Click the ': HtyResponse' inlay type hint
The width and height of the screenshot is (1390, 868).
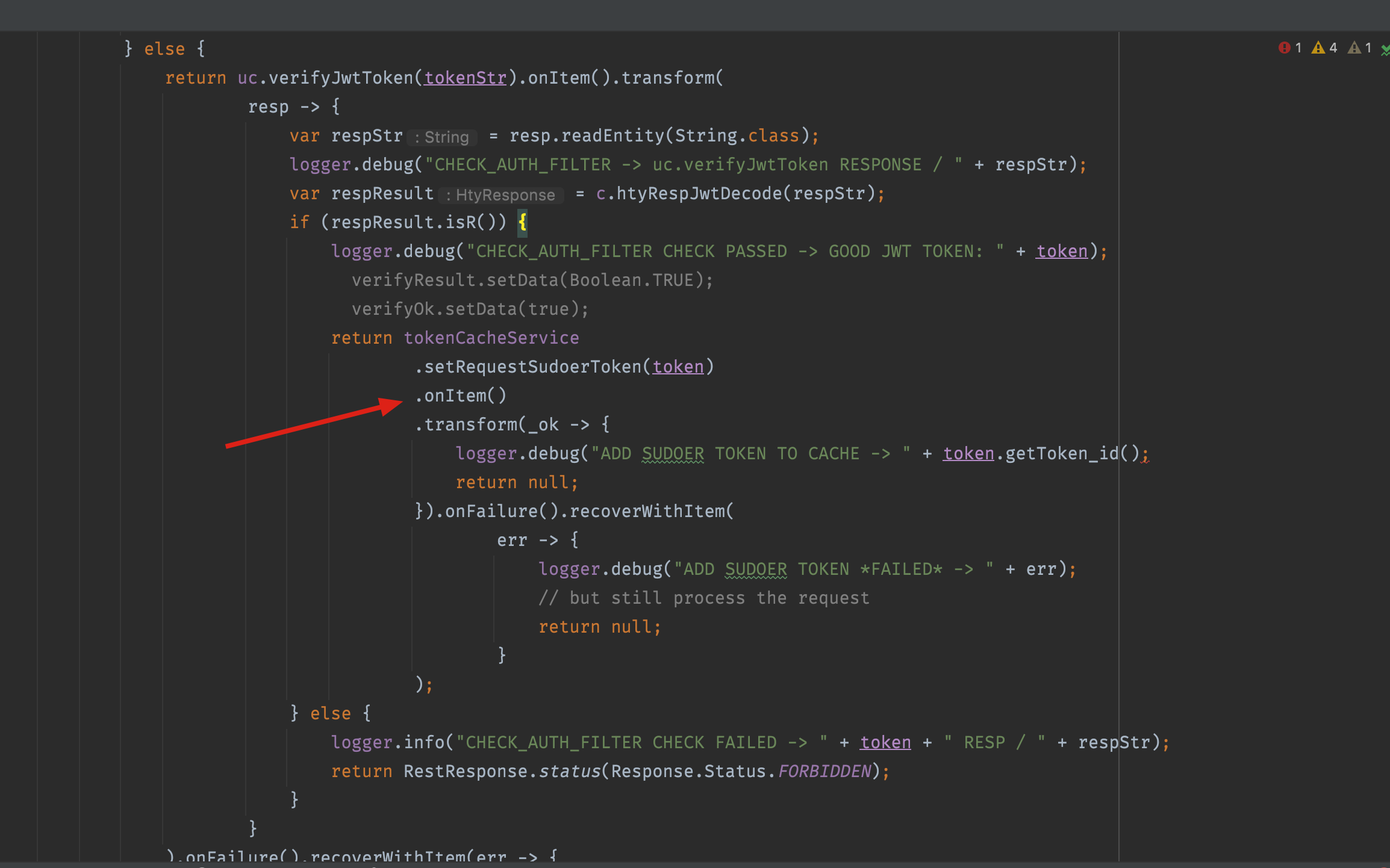pos(501,195)
